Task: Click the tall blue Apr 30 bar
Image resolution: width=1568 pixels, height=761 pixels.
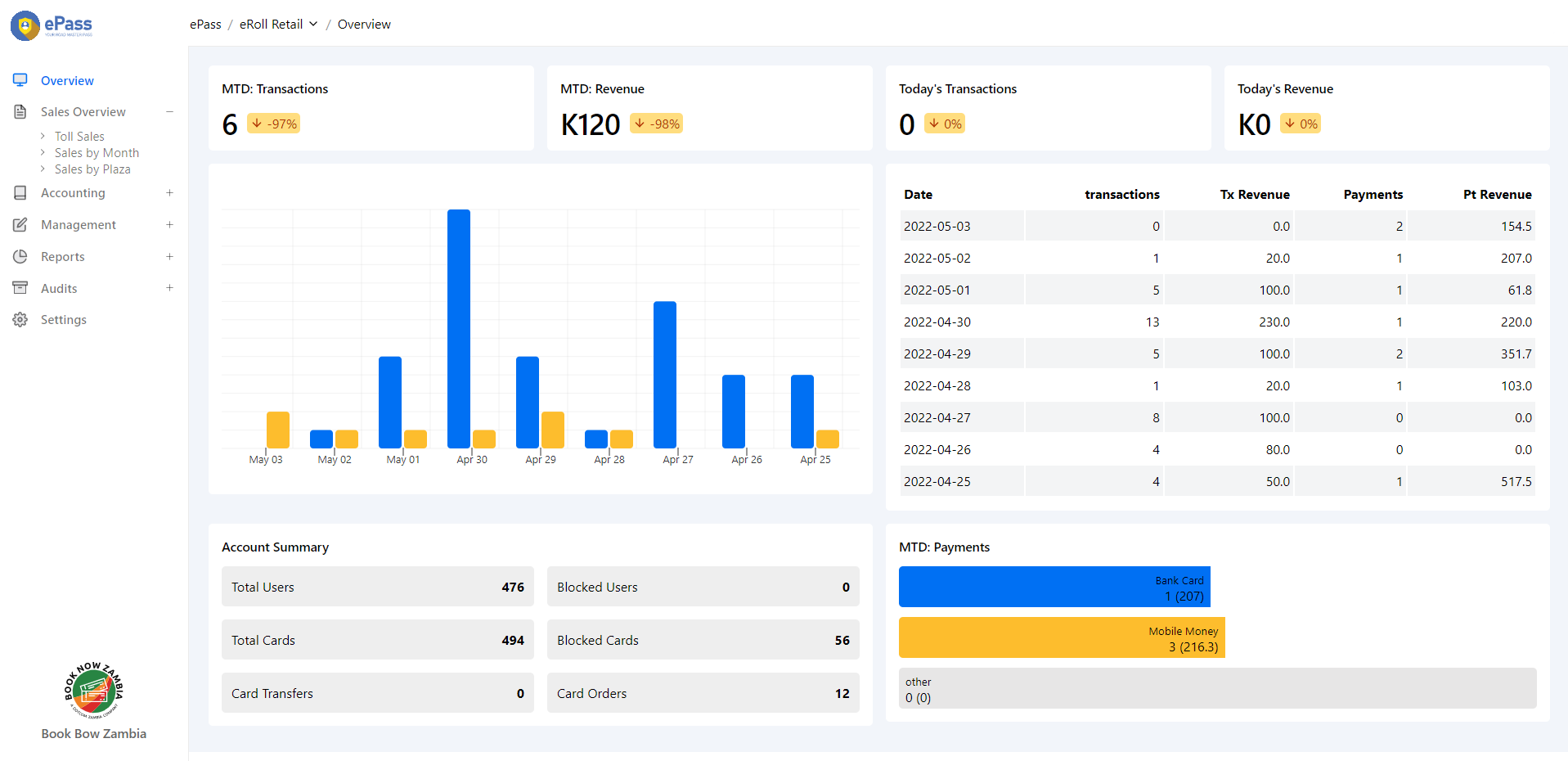Action: pos(459,327)
